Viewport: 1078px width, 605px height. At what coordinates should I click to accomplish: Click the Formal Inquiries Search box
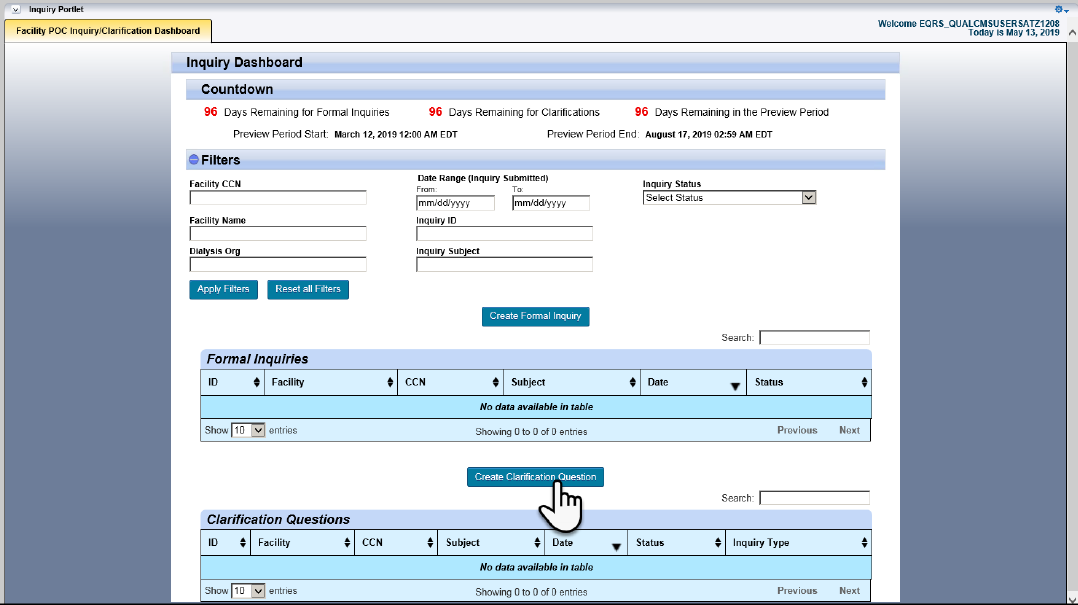point(814,338)
